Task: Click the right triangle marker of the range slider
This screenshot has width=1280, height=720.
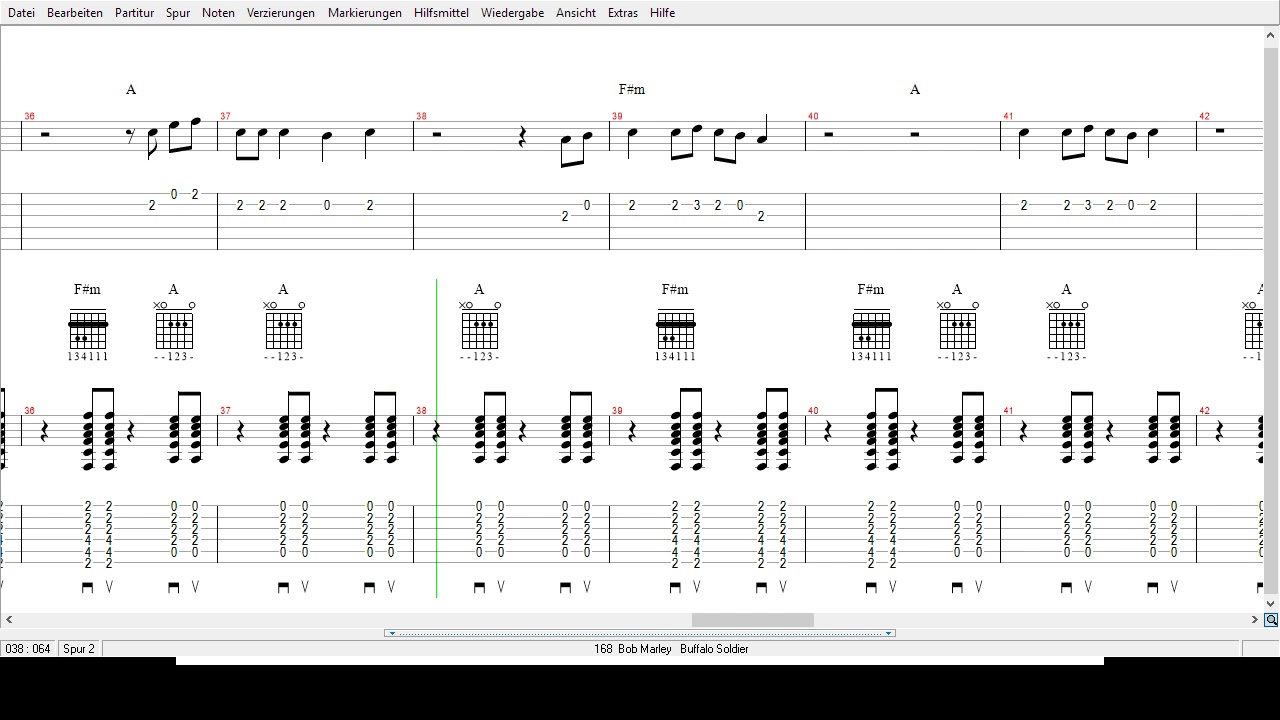Action: coord(888,633)
